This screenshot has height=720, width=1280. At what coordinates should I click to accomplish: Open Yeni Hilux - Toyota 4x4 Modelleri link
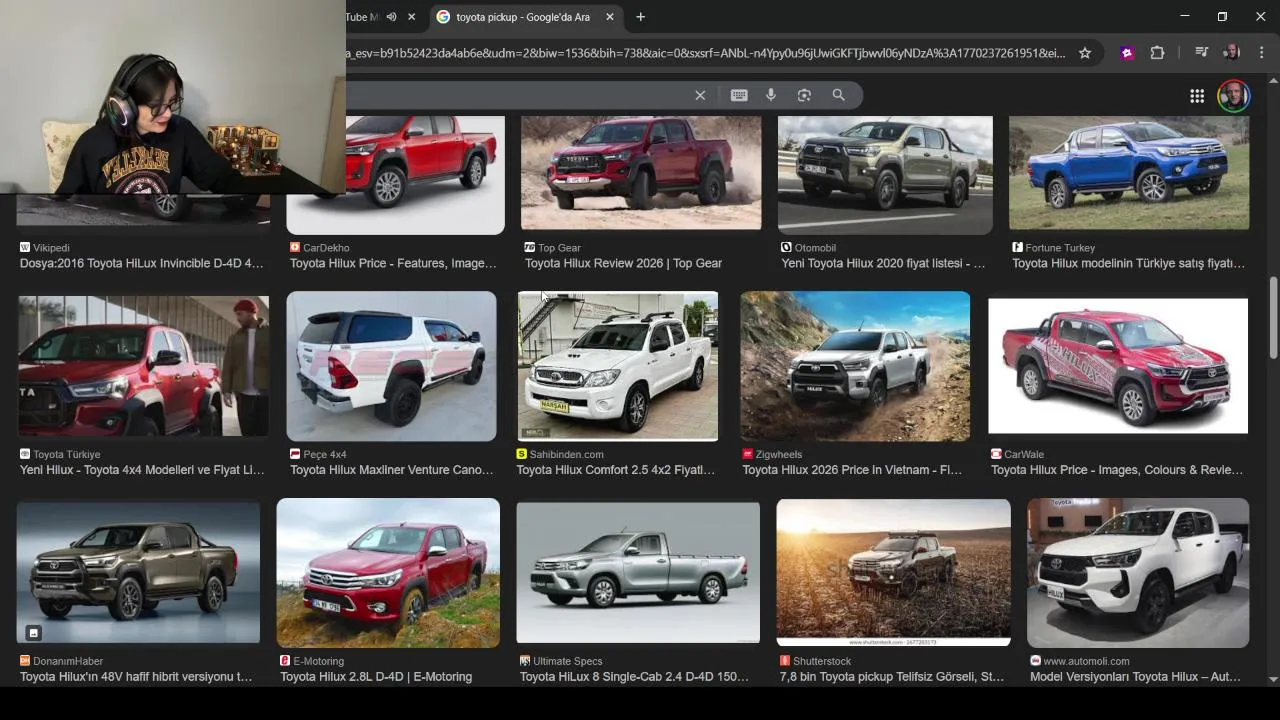(142, 470)
